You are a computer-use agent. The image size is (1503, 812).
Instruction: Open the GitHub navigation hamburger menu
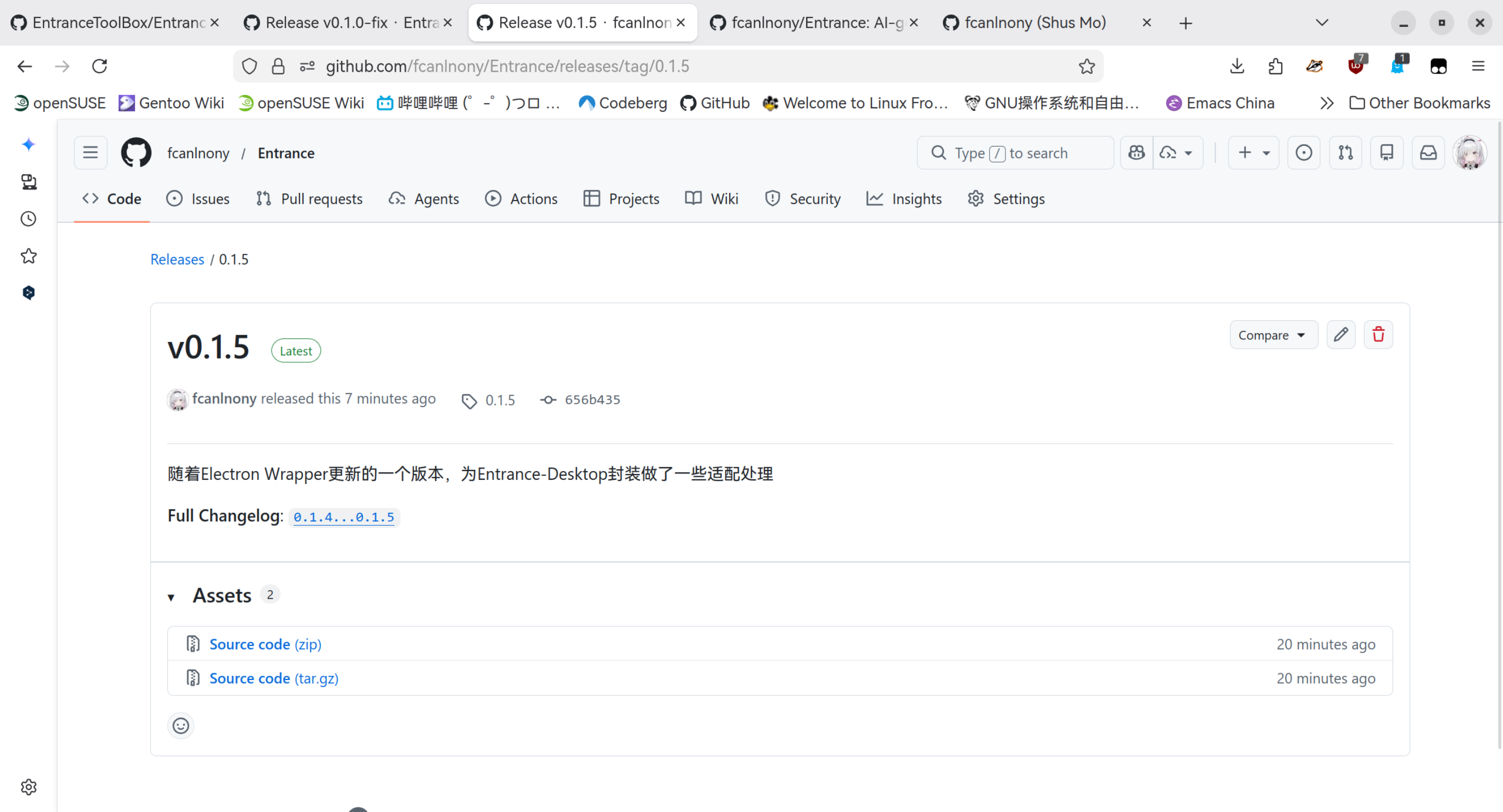(x=90, y=153)
